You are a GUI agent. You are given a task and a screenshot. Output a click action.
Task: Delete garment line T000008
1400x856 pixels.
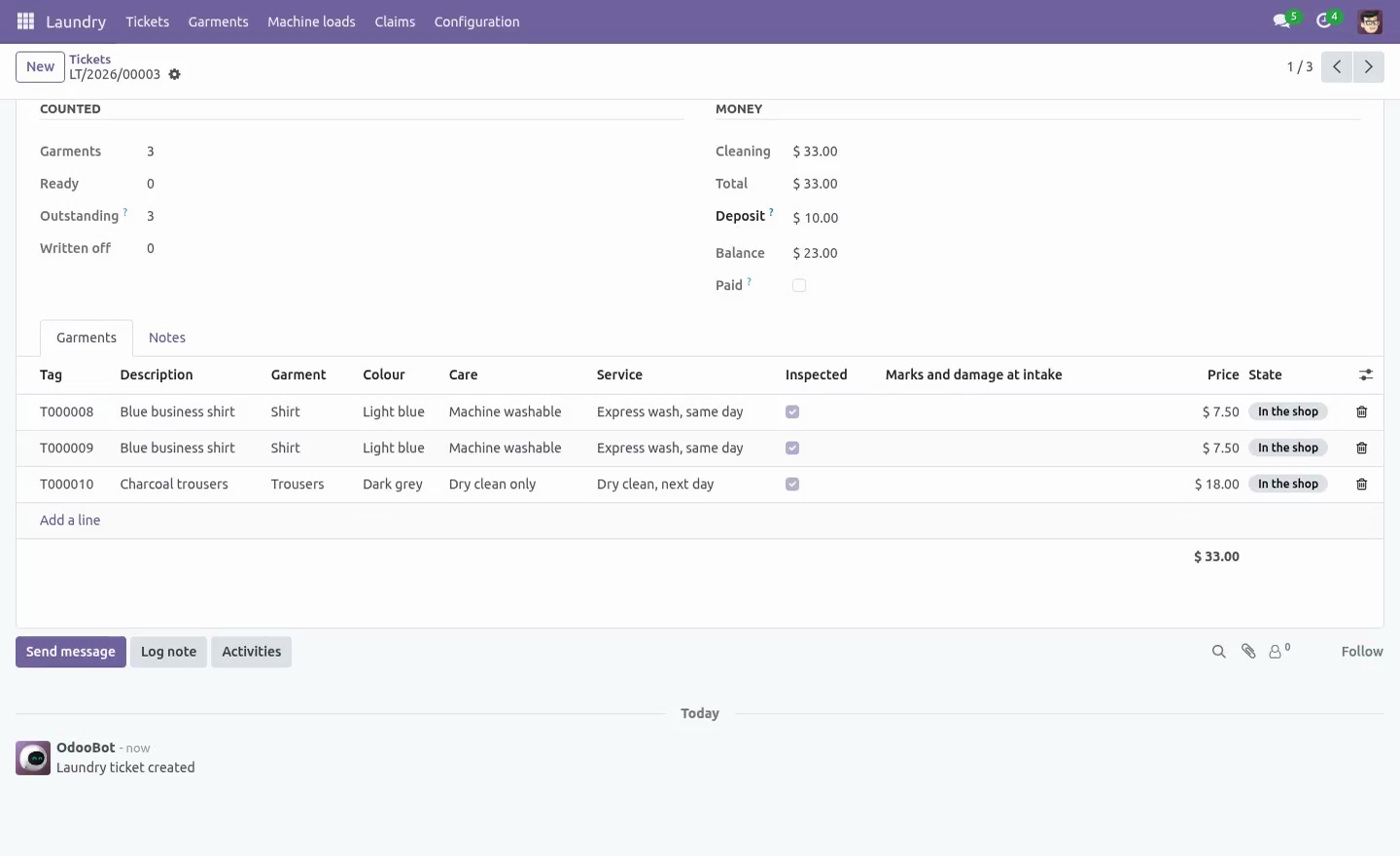tap(1362, 412)
